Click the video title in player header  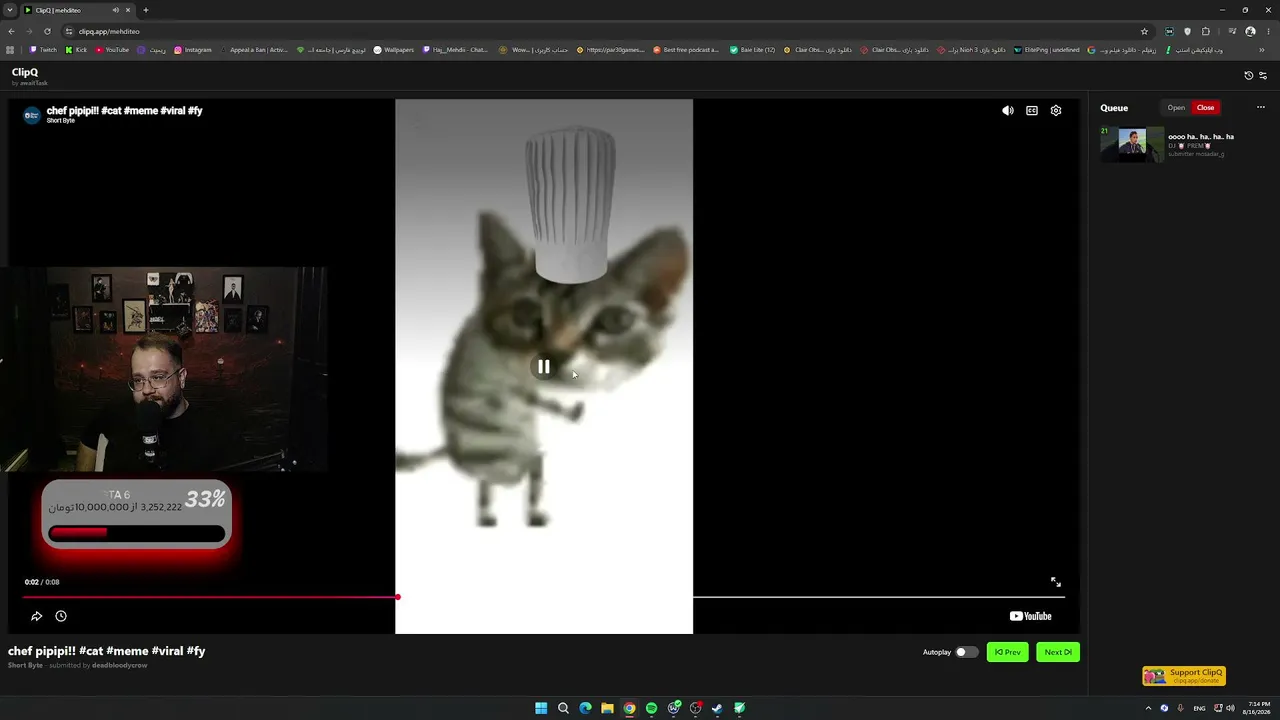pos(125,111)
